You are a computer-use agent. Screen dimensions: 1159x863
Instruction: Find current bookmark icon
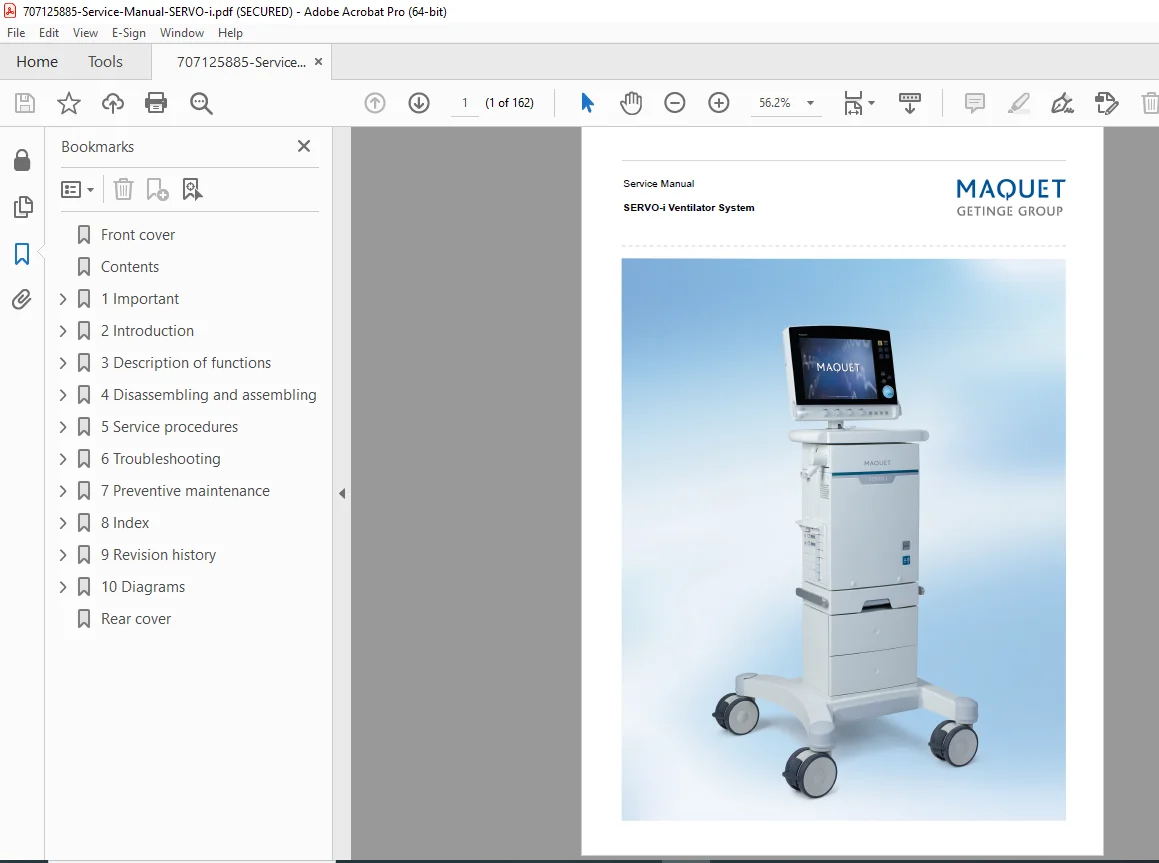(x=192, y=190)
